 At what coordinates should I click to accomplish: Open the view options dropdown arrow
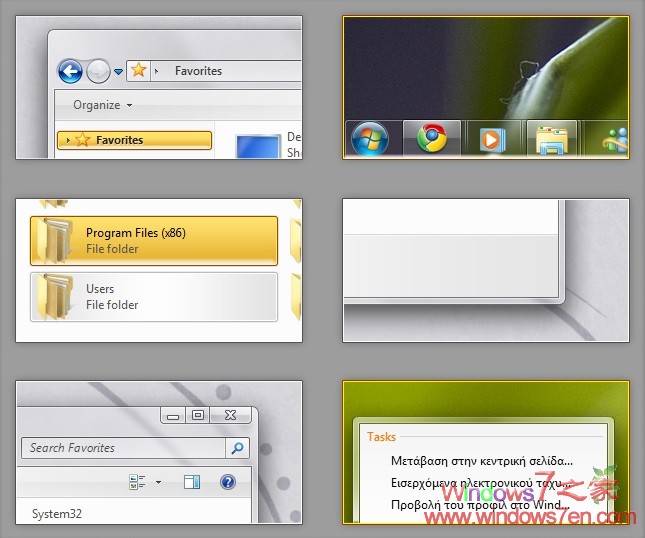pos(158,482)
